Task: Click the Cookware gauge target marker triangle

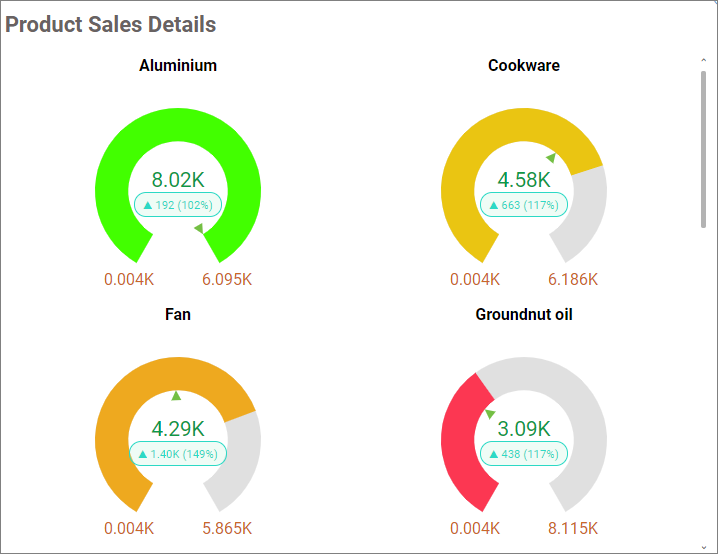Action: (551, 158)
